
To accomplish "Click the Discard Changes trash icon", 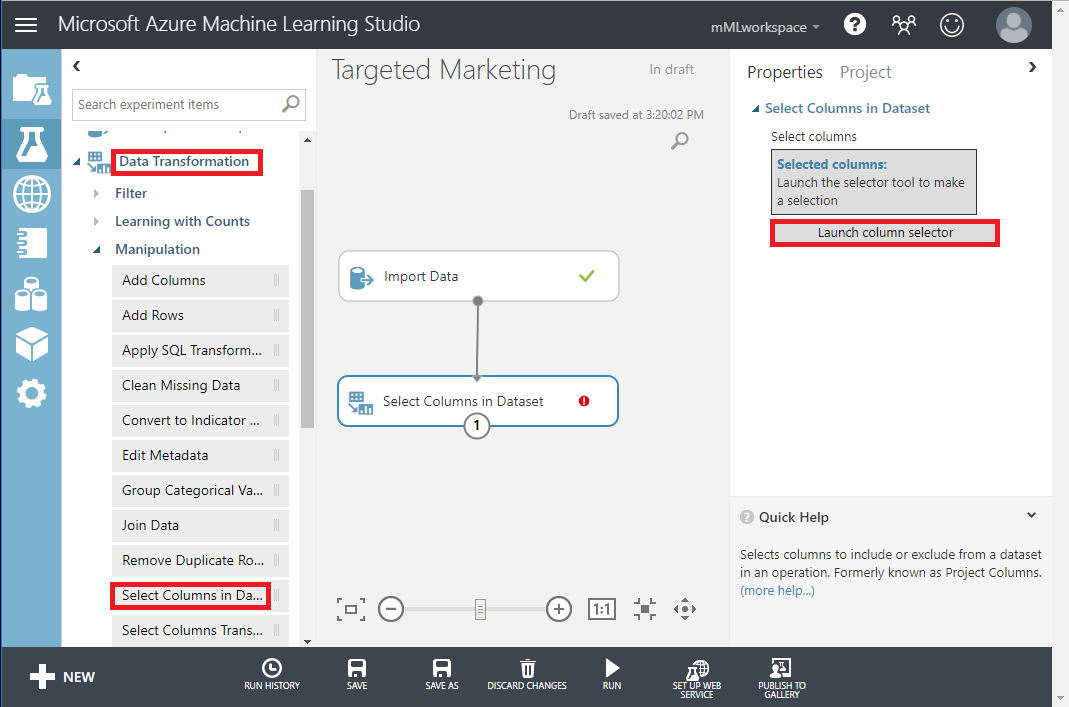I will 527,674.
